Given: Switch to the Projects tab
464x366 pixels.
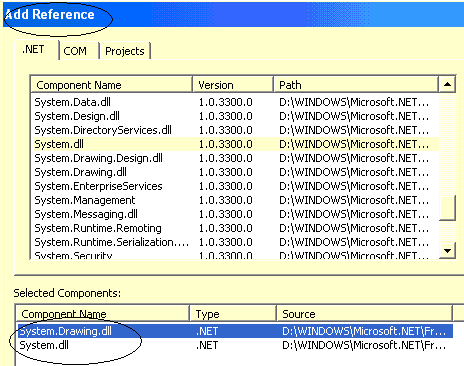Looking at the screenshot, I should (125, 51).
